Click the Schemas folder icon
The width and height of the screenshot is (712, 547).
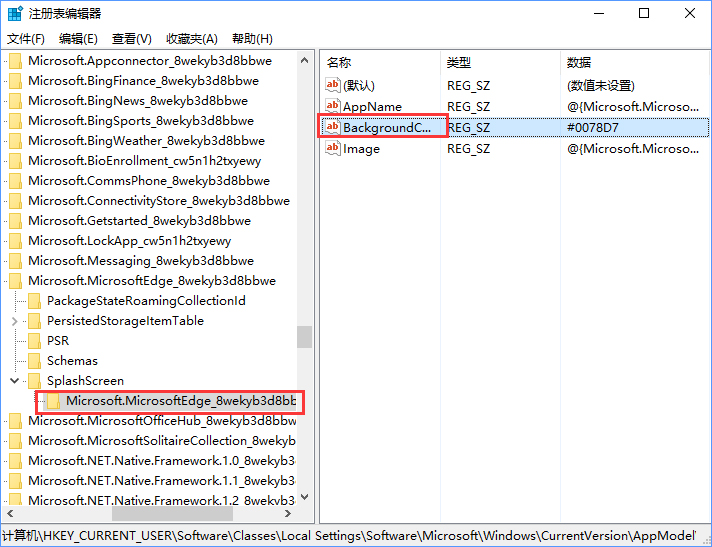pyautogui.click(x=34, y=361)
